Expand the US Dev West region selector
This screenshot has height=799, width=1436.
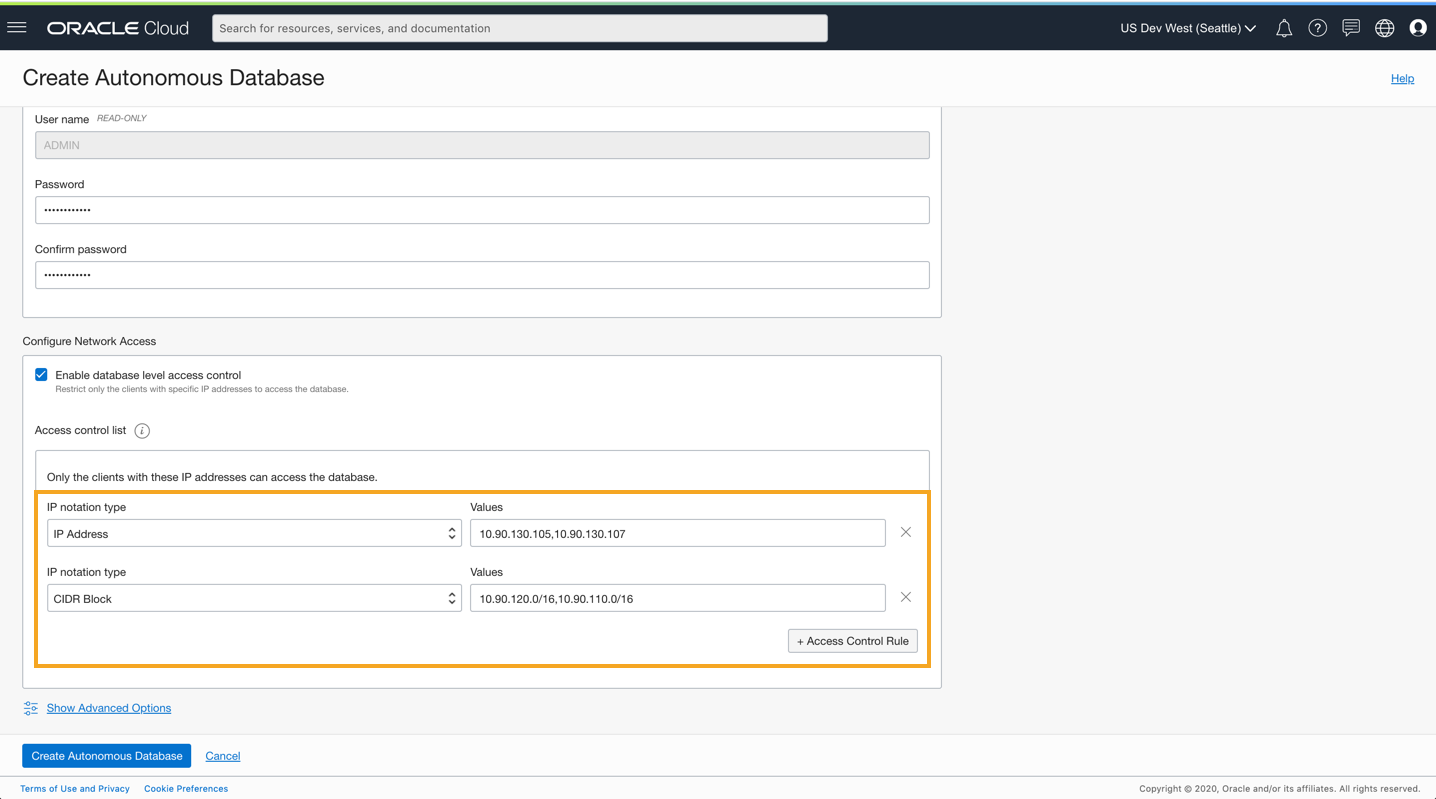(1188, 28)
